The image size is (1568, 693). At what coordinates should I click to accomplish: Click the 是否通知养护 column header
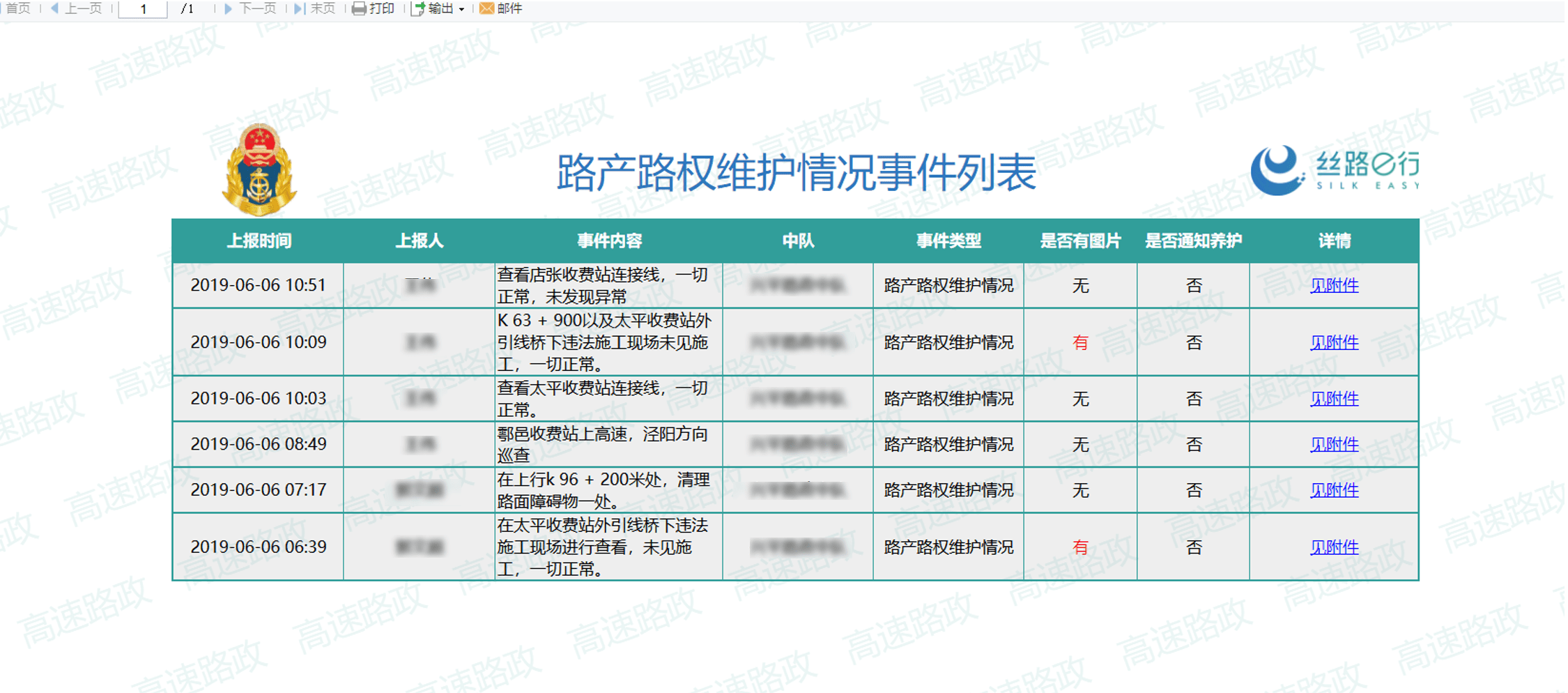tap(1193, 241)
